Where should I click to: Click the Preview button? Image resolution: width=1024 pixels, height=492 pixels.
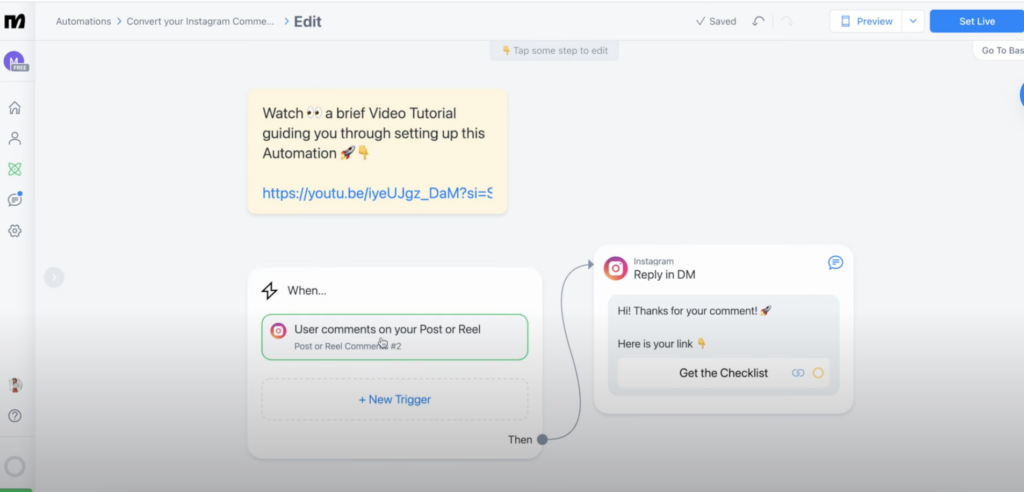click(866, 22)
